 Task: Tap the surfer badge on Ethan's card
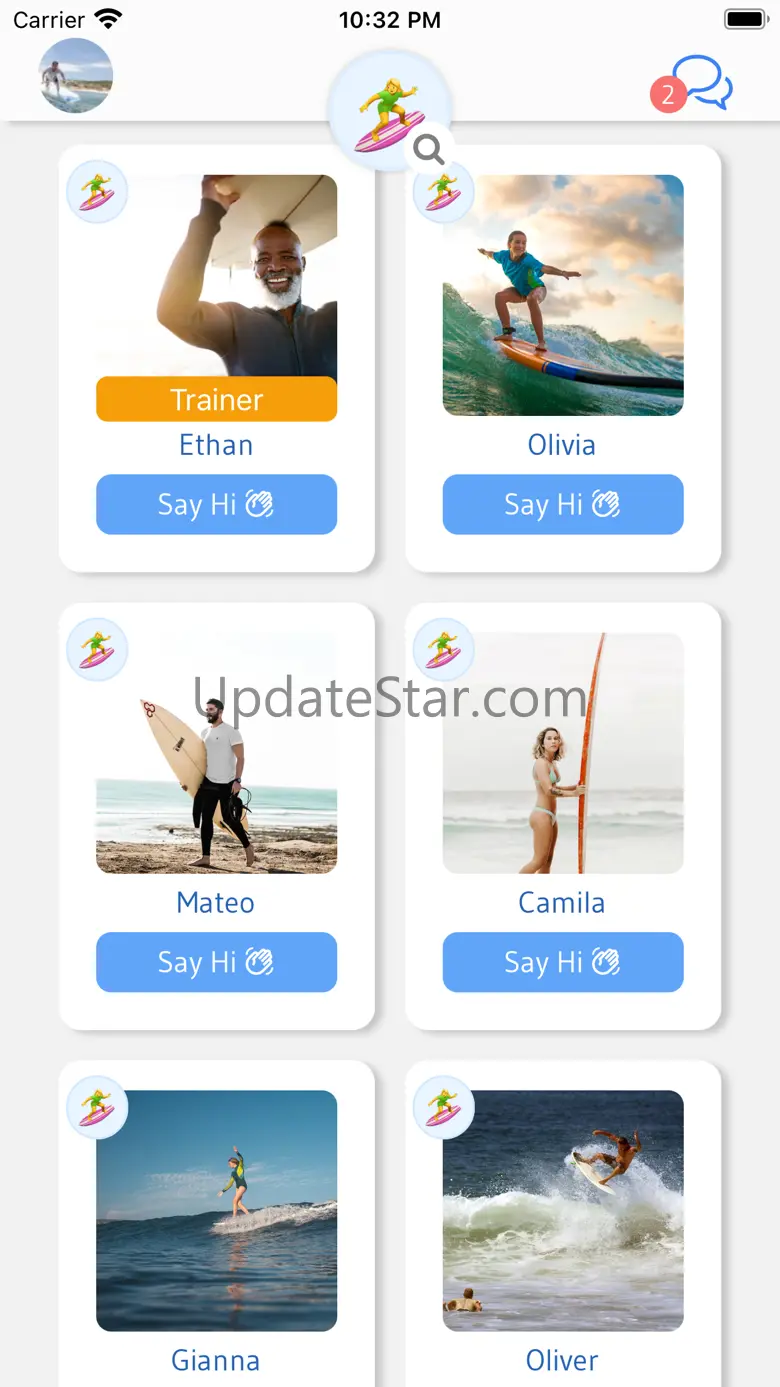97,191
